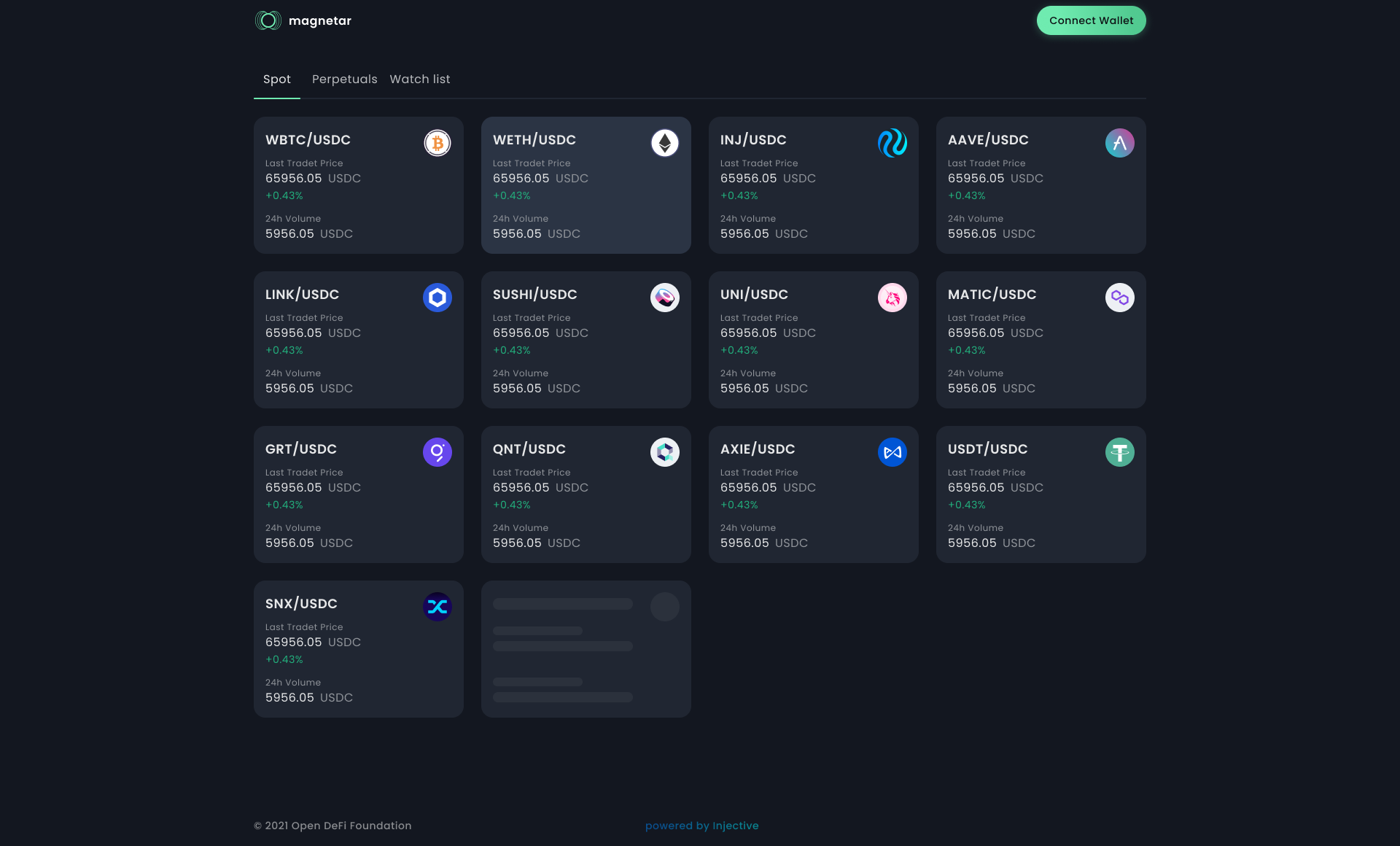
Task: Click the Tether icon on USDT/USDC card
Action: tap(1120, 452)
